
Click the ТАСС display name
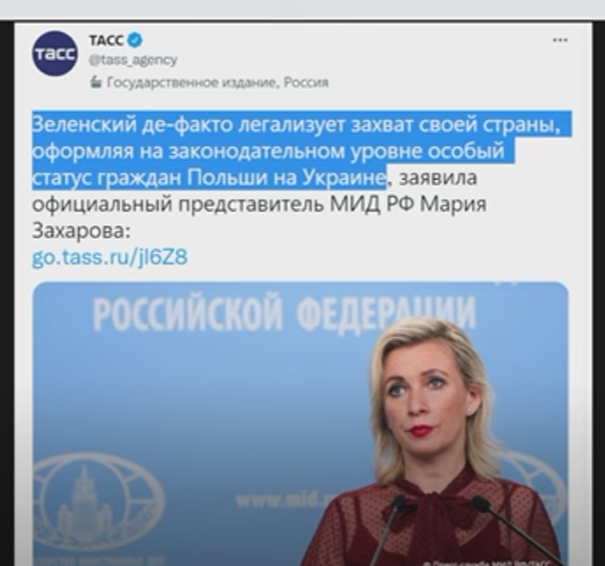[x=106, y=40]
